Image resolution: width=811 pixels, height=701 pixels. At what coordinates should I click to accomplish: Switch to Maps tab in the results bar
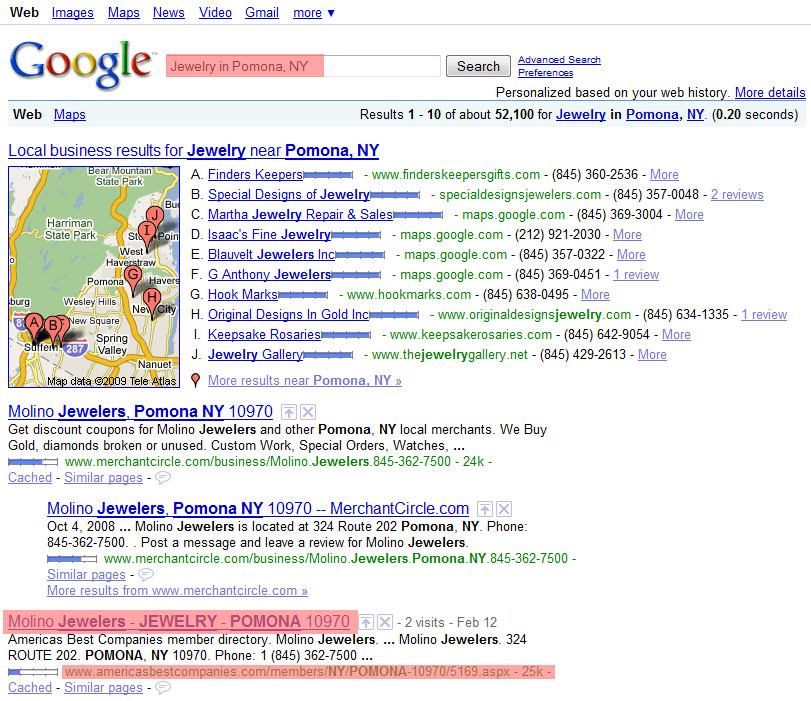(x=70, y=115)
